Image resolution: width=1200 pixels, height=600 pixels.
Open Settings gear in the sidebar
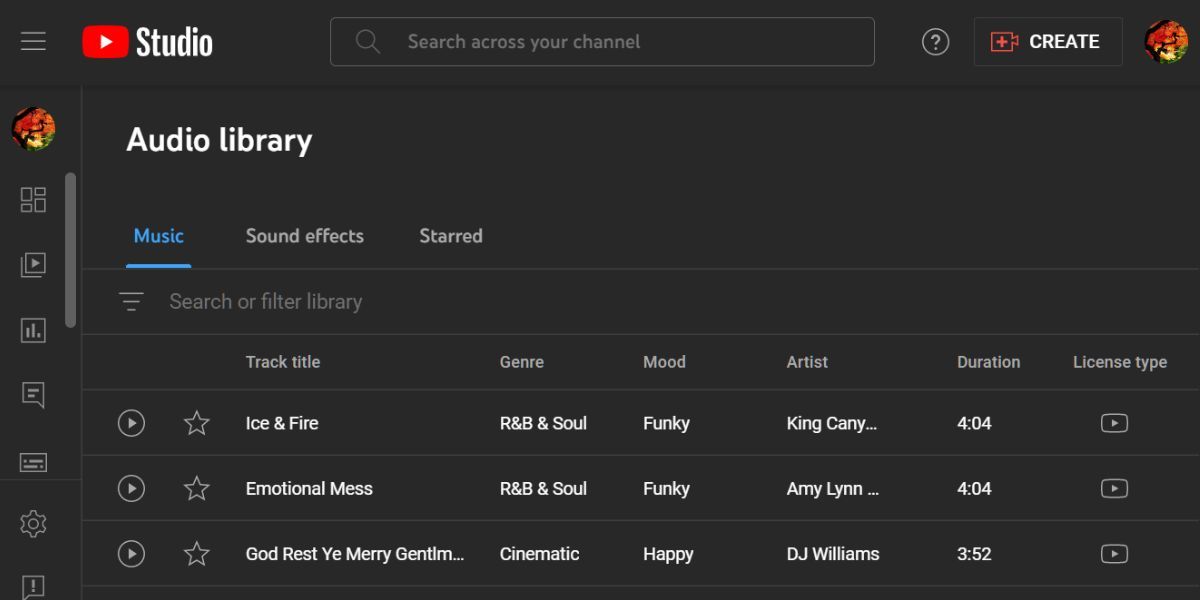33,523
